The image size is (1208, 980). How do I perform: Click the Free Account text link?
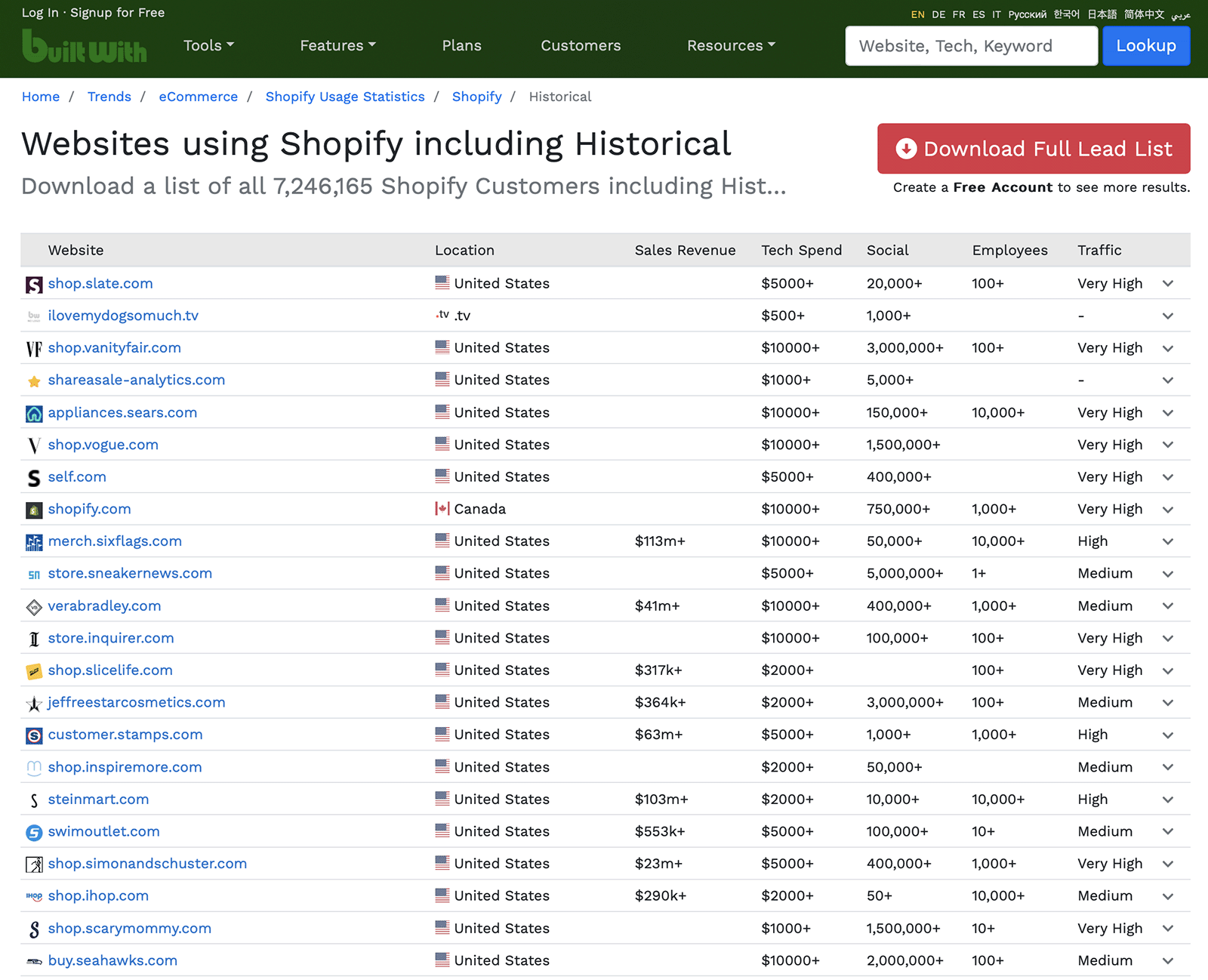pyautogui.click(x=1003, y=187)
